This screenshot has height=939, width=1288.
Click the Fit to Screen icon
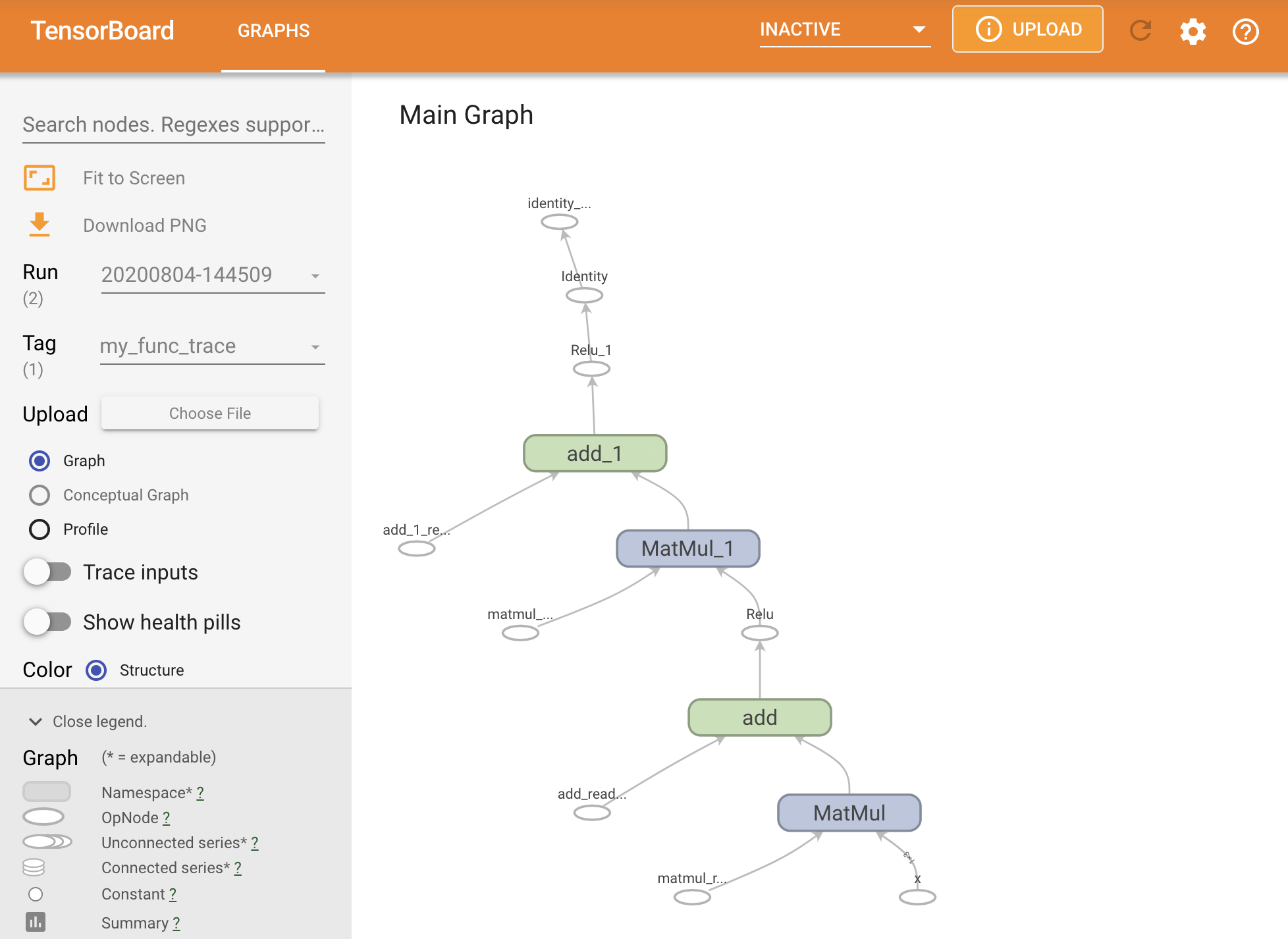[x=40, y=178]
